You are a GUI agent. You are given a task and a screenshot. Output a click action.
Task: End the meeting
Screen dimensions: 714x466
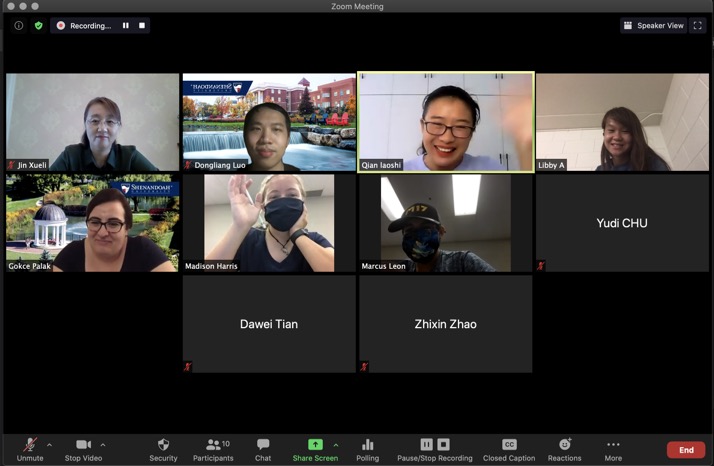[x=686, y=450]
